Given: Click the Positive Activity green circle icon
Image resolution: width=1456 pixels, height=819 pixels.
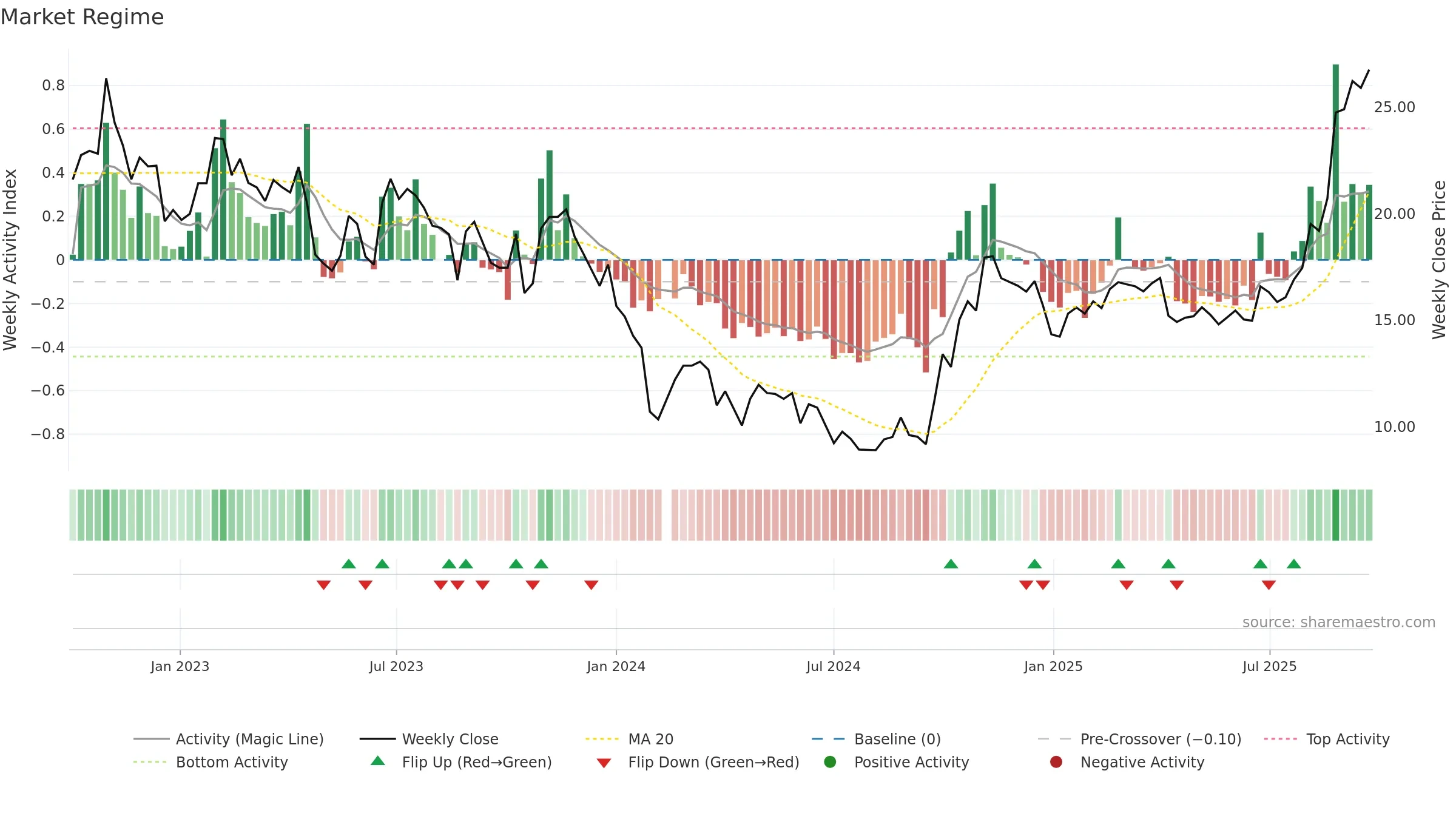Looking at the screenshot, I should click(x=830, y=761).
